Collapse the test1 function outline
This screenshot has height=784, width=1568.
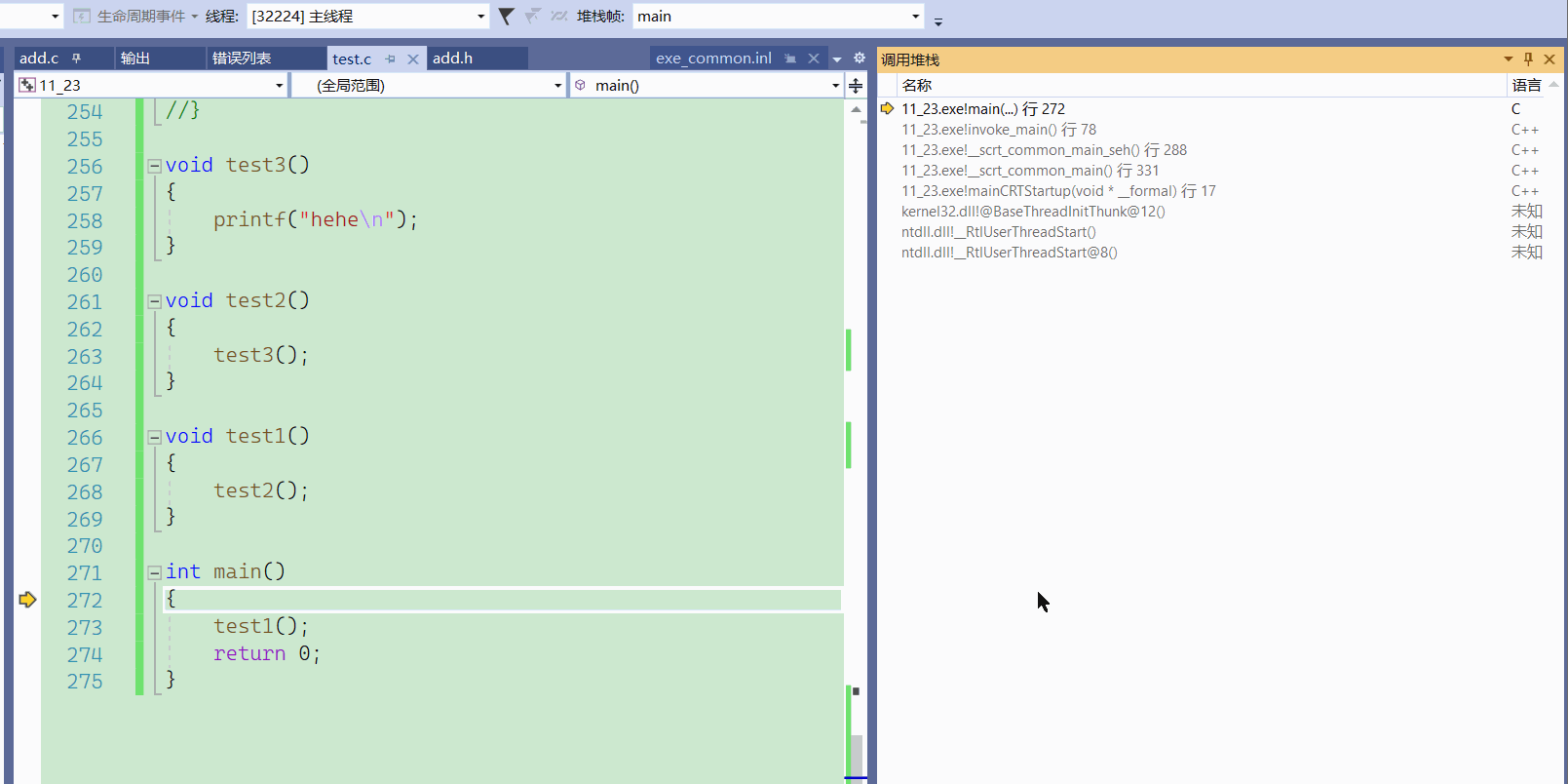[x=154, y=437]
